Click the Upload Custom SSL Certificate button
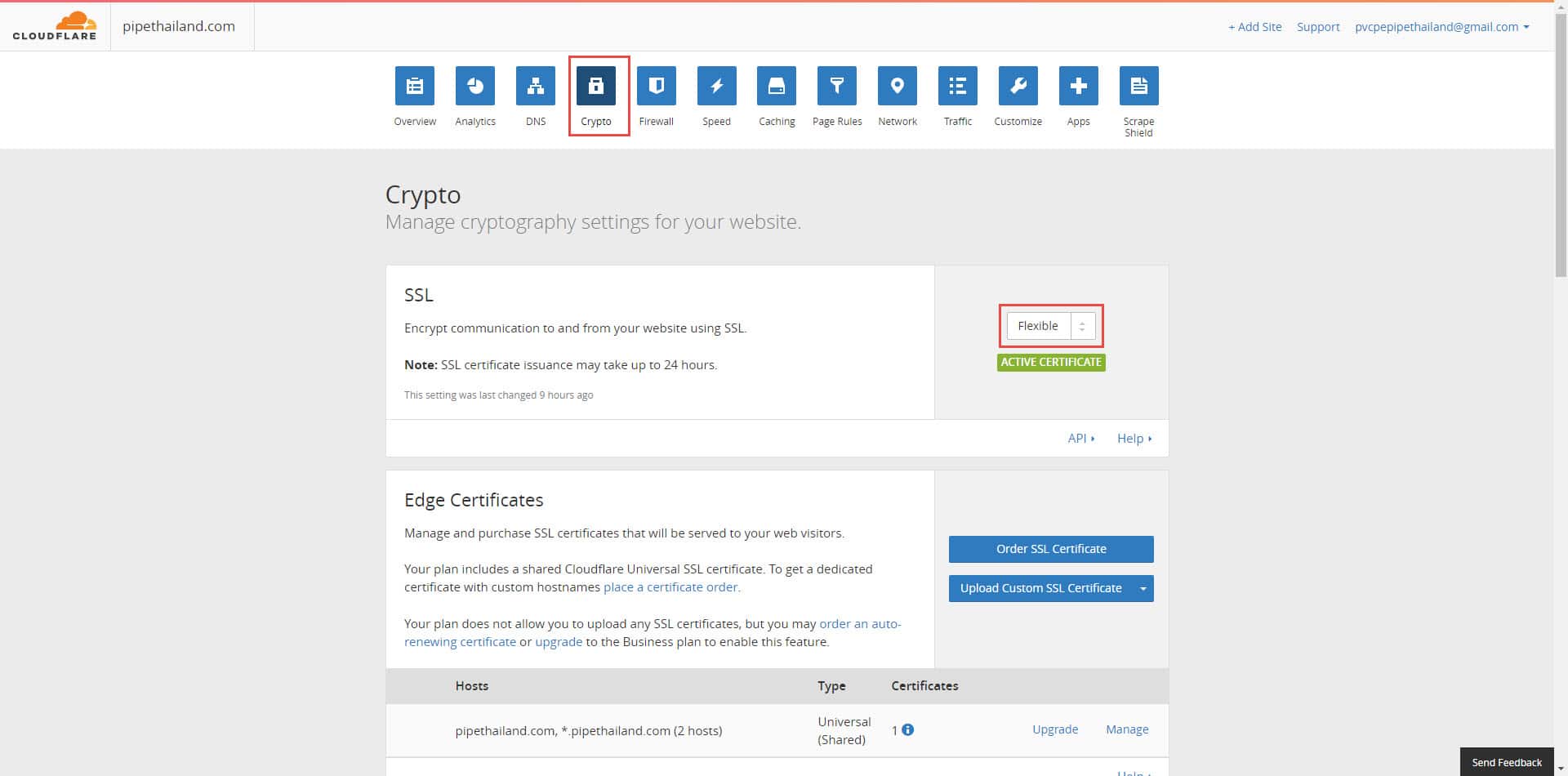The height and width of the screenshot is (776, 1568). pos(1041,588)
